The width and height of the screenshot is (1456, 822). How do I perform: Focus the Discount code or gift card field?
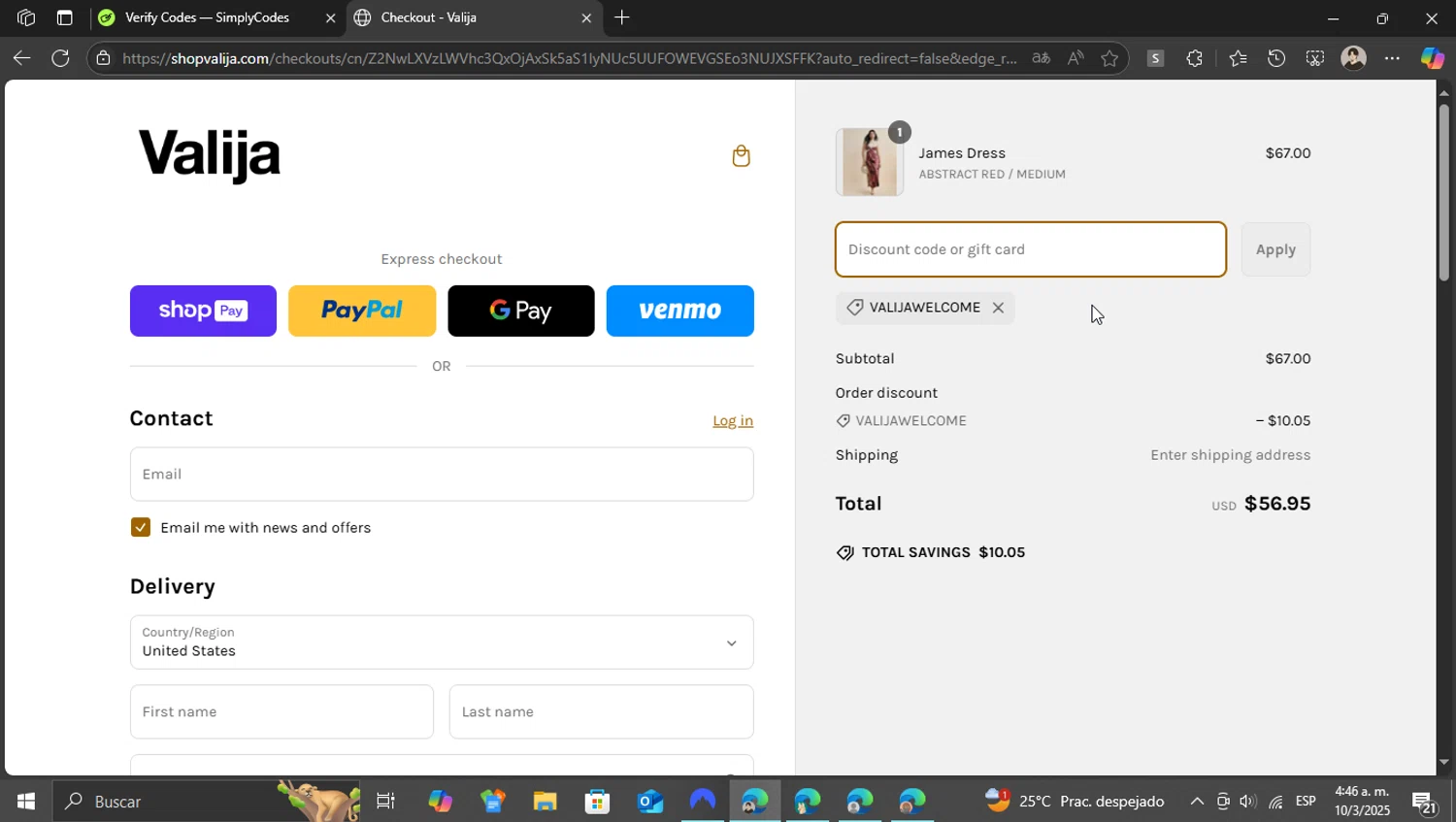click(1031, 249)
